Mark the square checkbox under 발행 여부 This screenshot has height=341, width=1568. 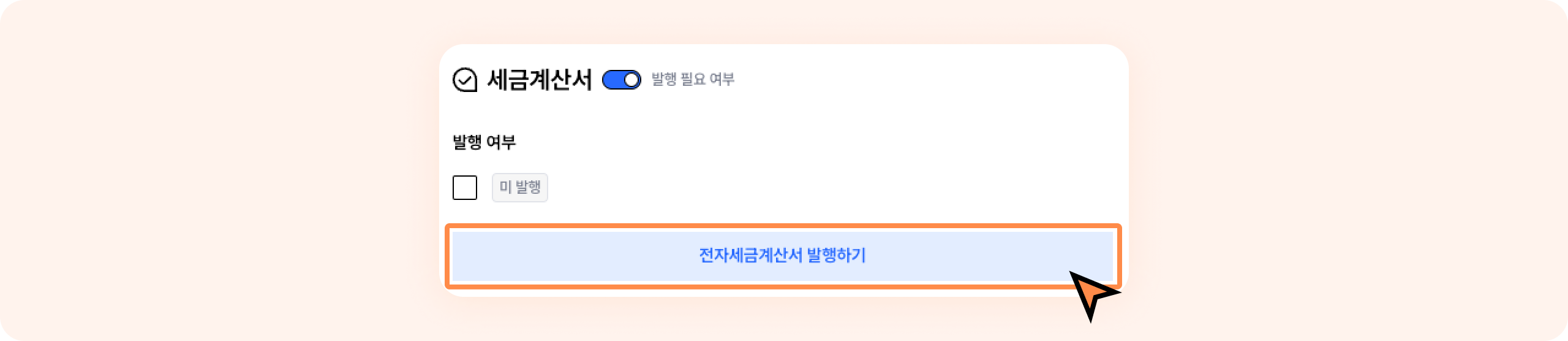click(x=465, y=188)
